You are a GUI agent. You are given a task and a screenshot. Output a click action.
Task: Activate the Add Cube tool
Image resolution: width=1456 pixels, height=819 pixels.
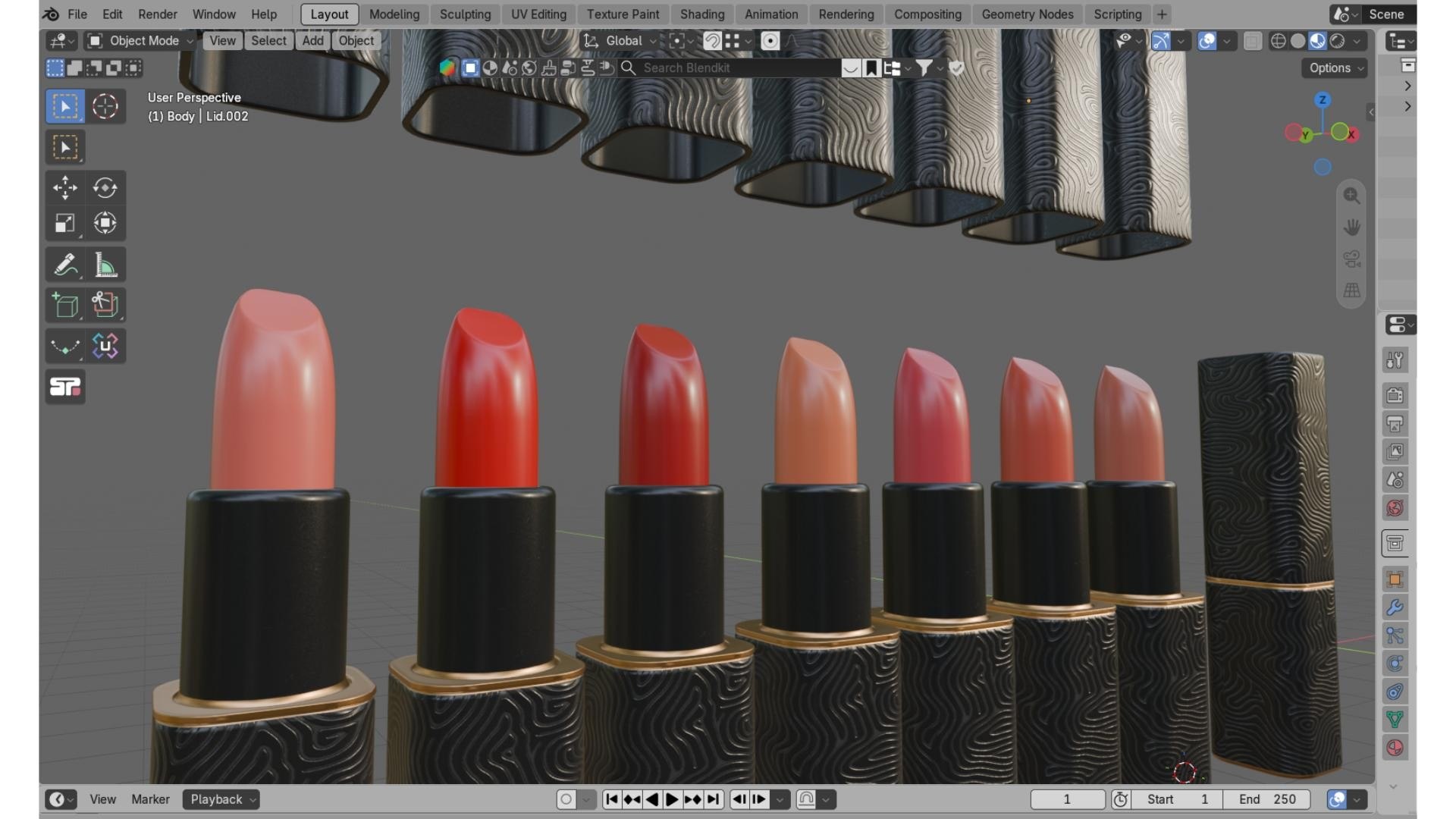click(x=64, y=305)
